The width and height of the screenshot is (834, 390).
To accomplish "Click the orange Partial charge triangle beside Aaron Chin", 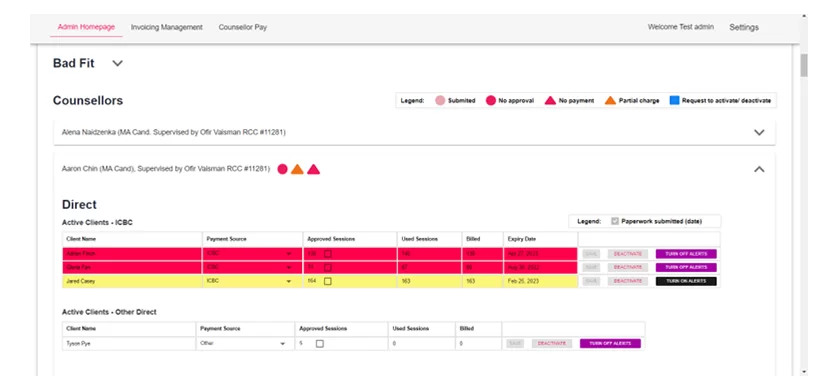I will 297,169.
